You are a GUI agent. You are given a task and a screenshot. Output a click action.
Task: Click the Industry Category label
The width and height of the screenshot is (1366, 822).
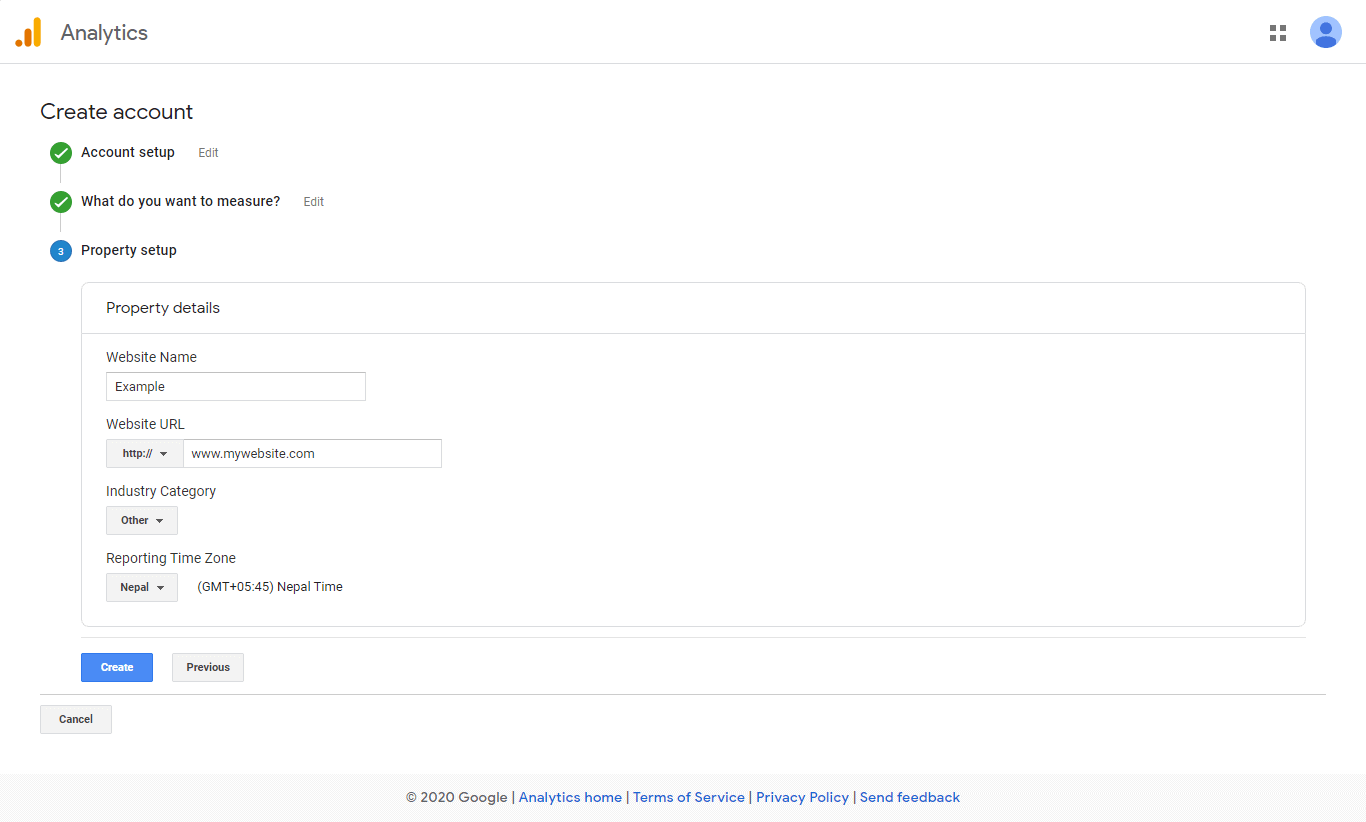[161, 491]
